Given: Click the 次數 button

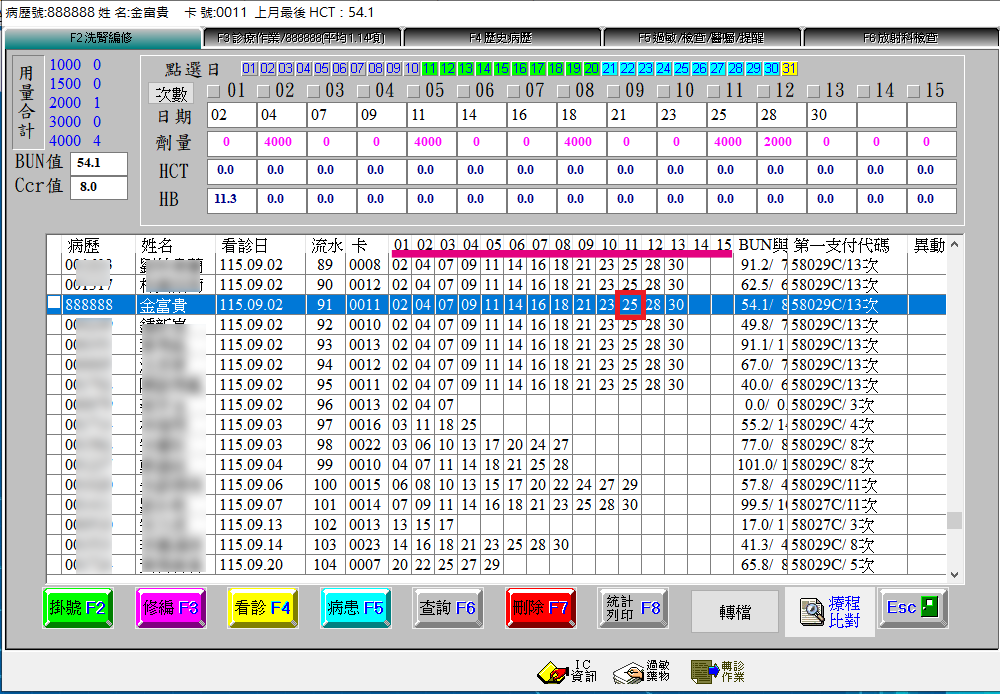Looking at the screenshot, I should pos(171,94).
